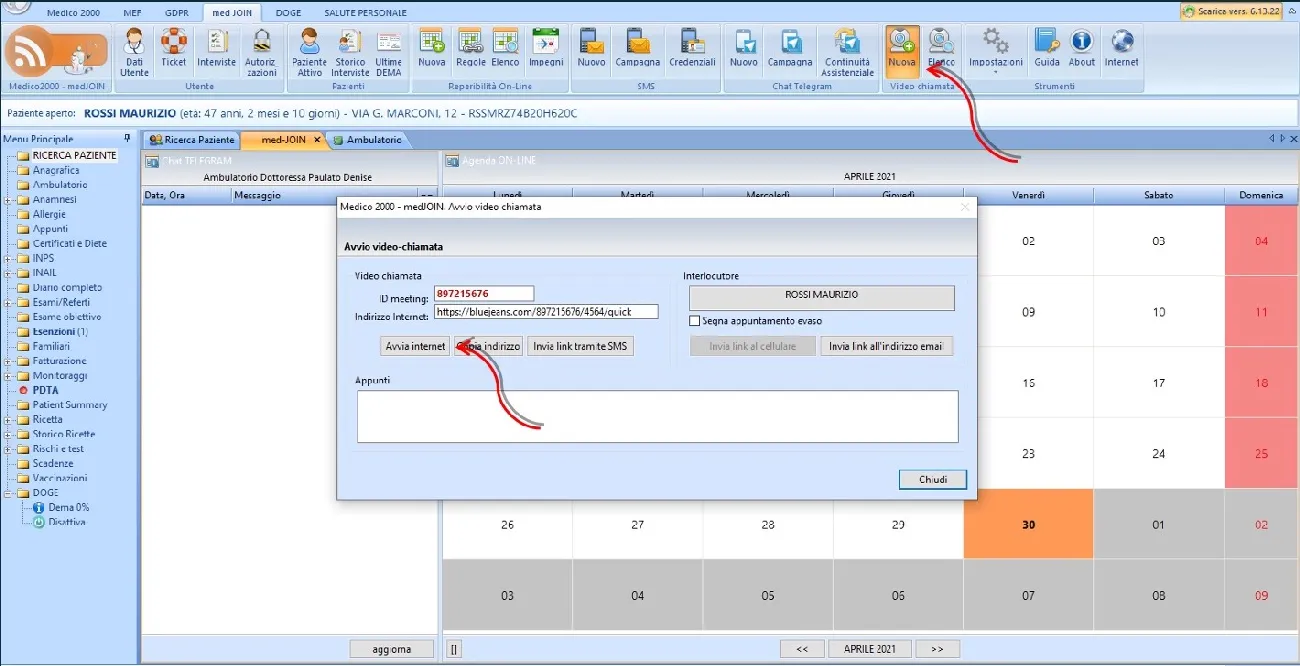Screen dimensions: 1300x666
Task: Click the Avvia internet button
Action: point(415,346)
